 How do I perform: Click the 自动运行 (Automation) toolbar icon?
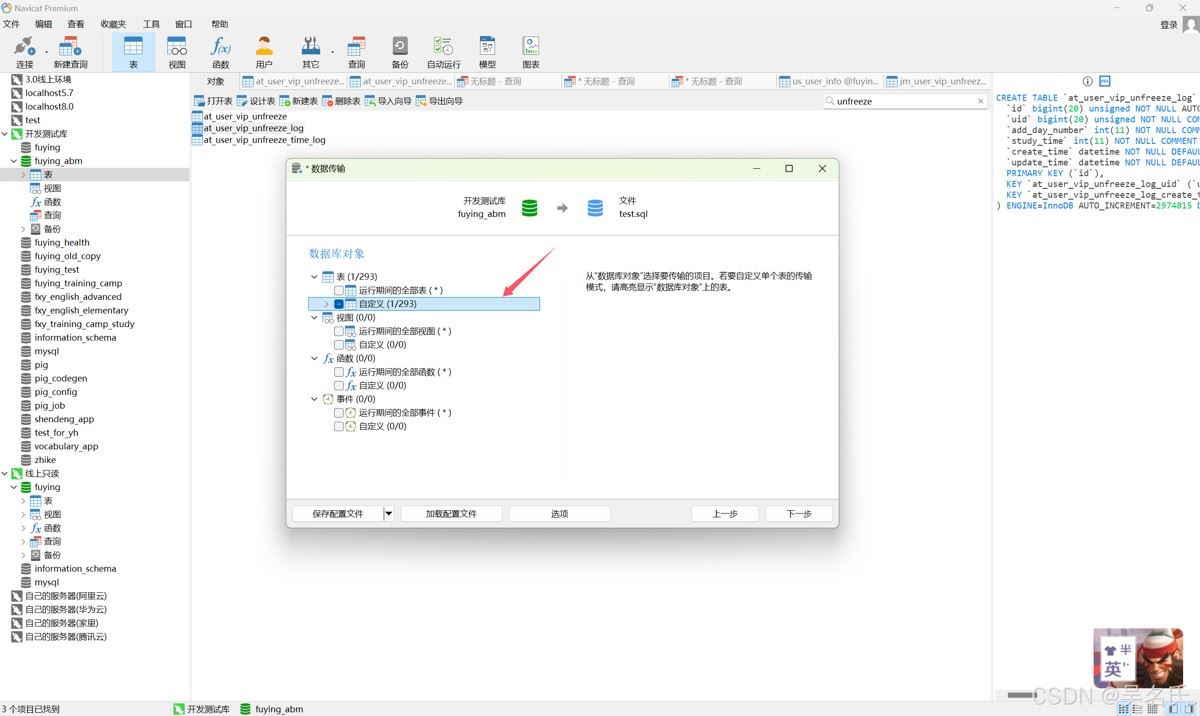tap(443, 52)
